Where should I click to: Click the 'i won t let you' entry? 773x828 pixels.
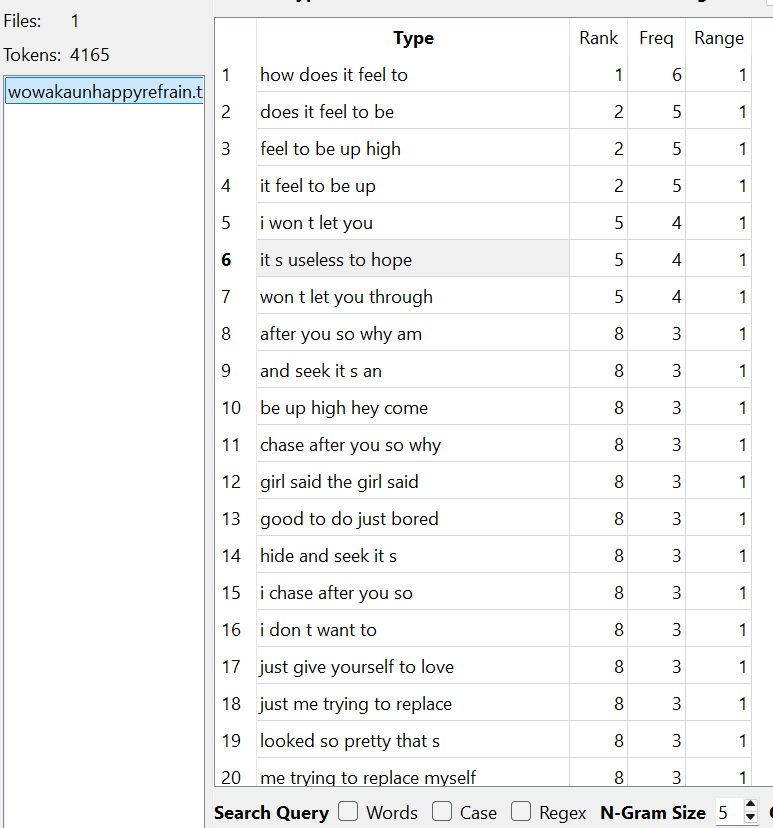316,223
